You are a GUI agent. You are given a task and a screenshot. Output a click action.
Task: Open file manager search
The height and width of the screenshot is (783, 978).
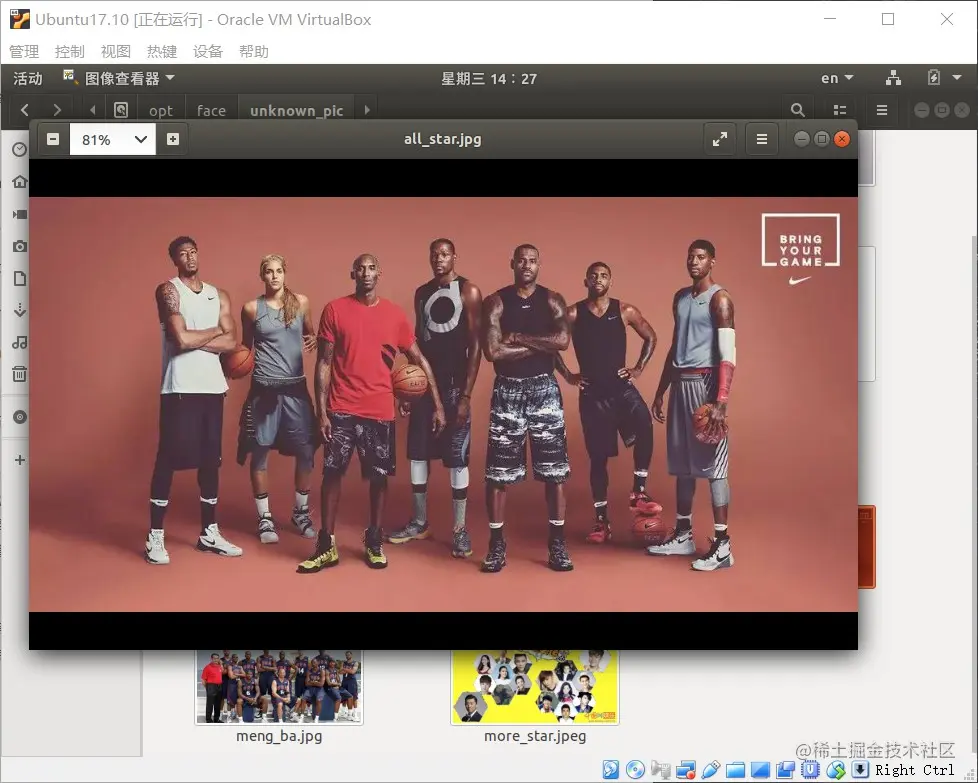click(797, 110)
